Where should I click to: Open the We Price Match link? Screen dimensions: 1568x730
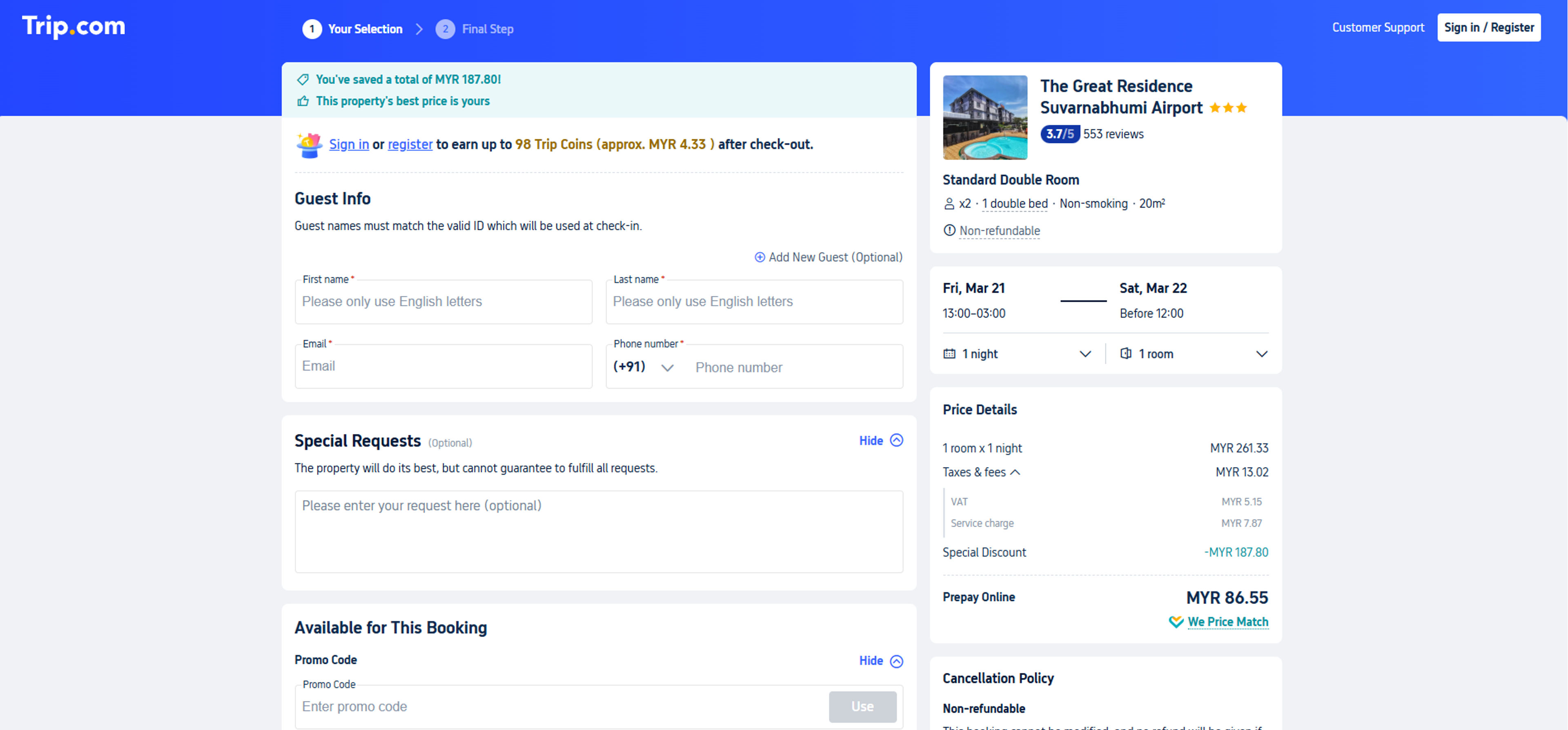tap(1228, 622)
